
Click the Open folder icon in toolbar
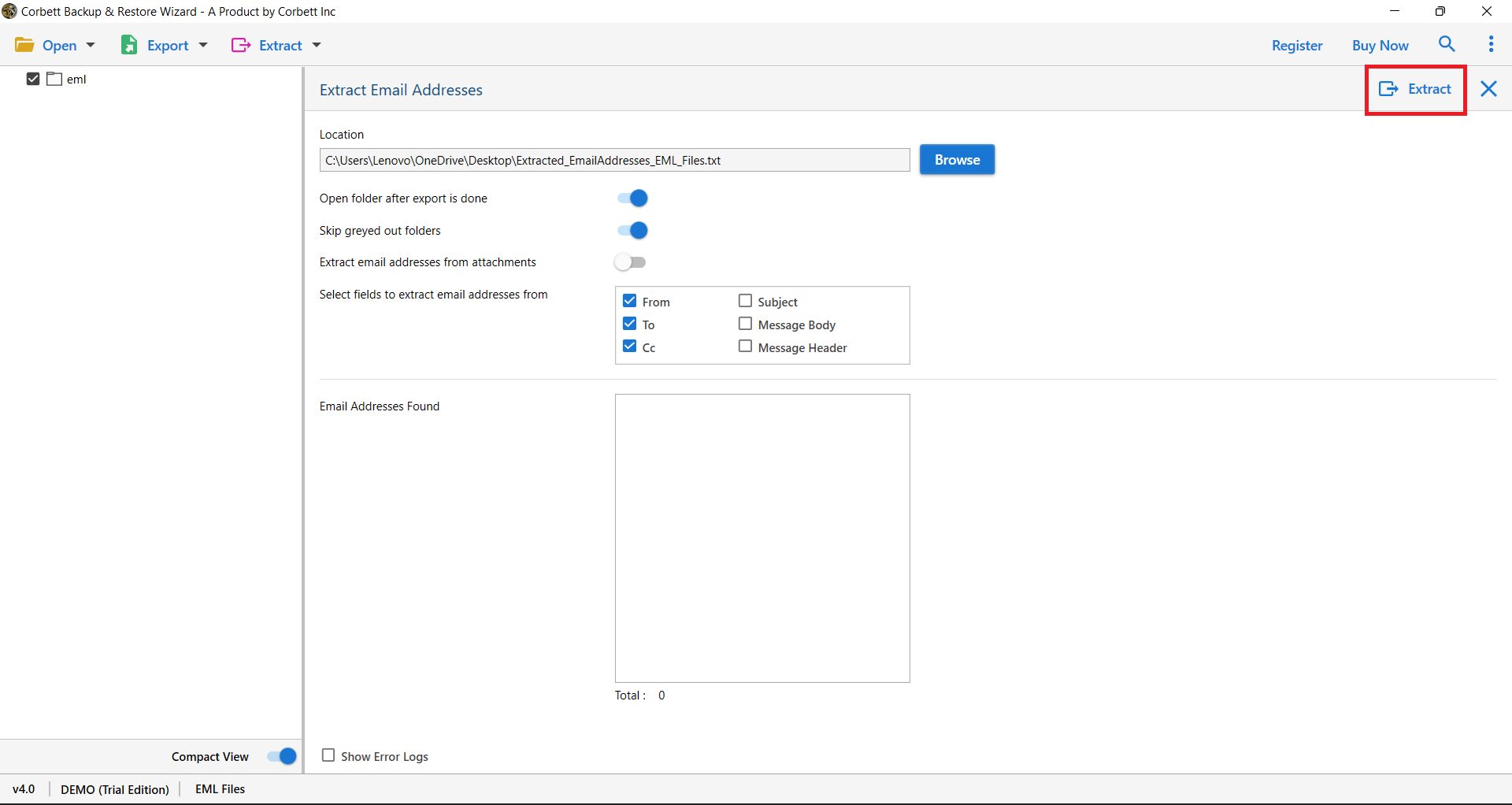point(24,45)
